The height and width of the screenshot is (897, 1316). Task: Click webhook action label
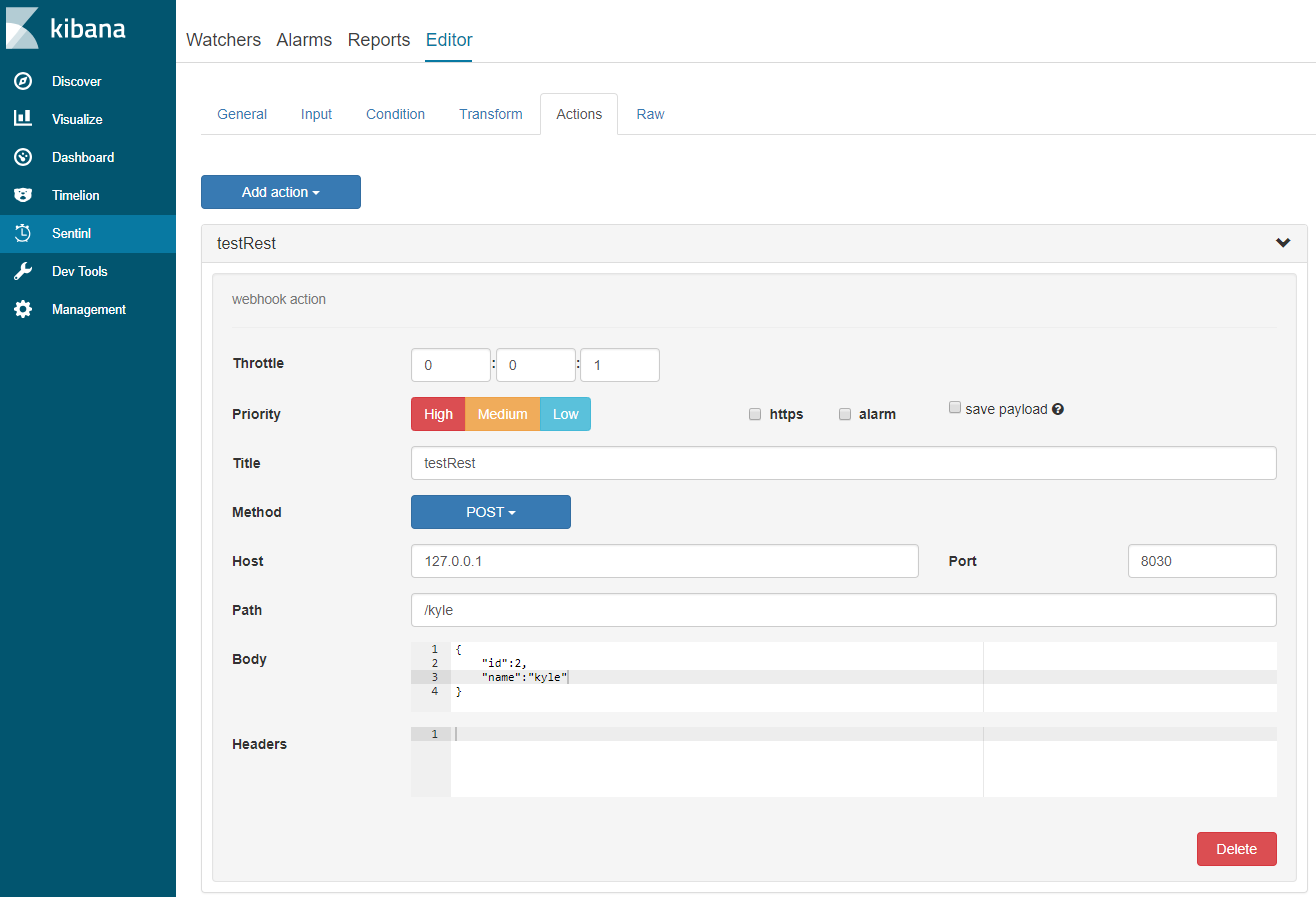279,299
